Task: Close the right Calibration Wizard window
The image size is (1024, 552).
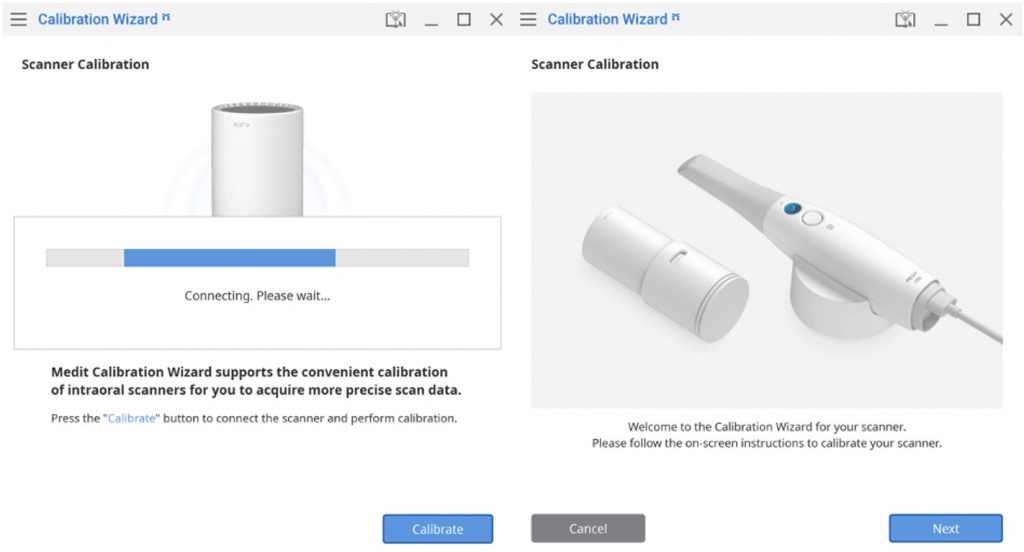Action: tap(1006, 20)
